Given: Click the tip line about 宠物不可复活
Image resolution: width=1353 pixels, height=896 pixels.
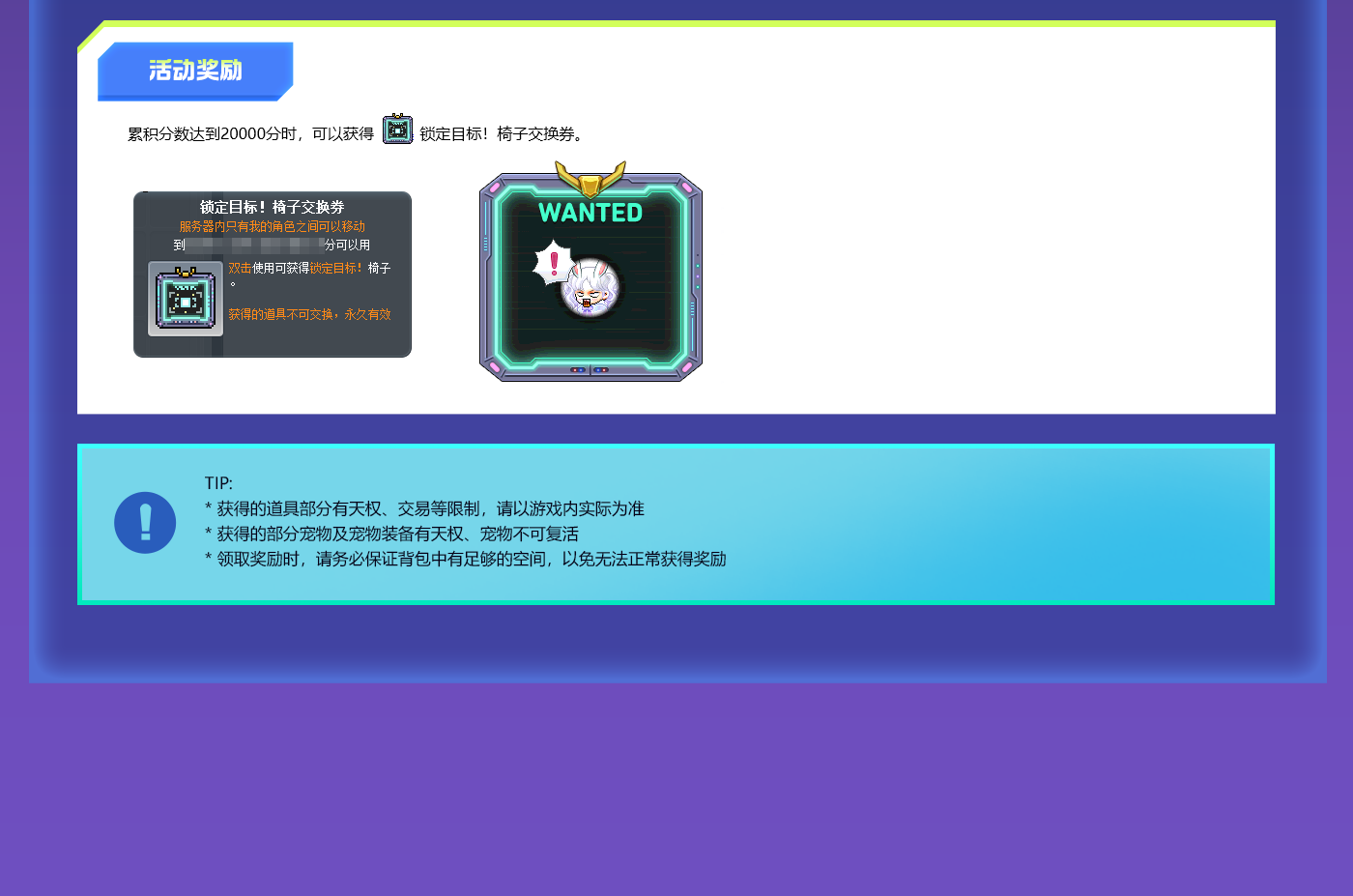Looking at the screenshot, I should [391, 535].
